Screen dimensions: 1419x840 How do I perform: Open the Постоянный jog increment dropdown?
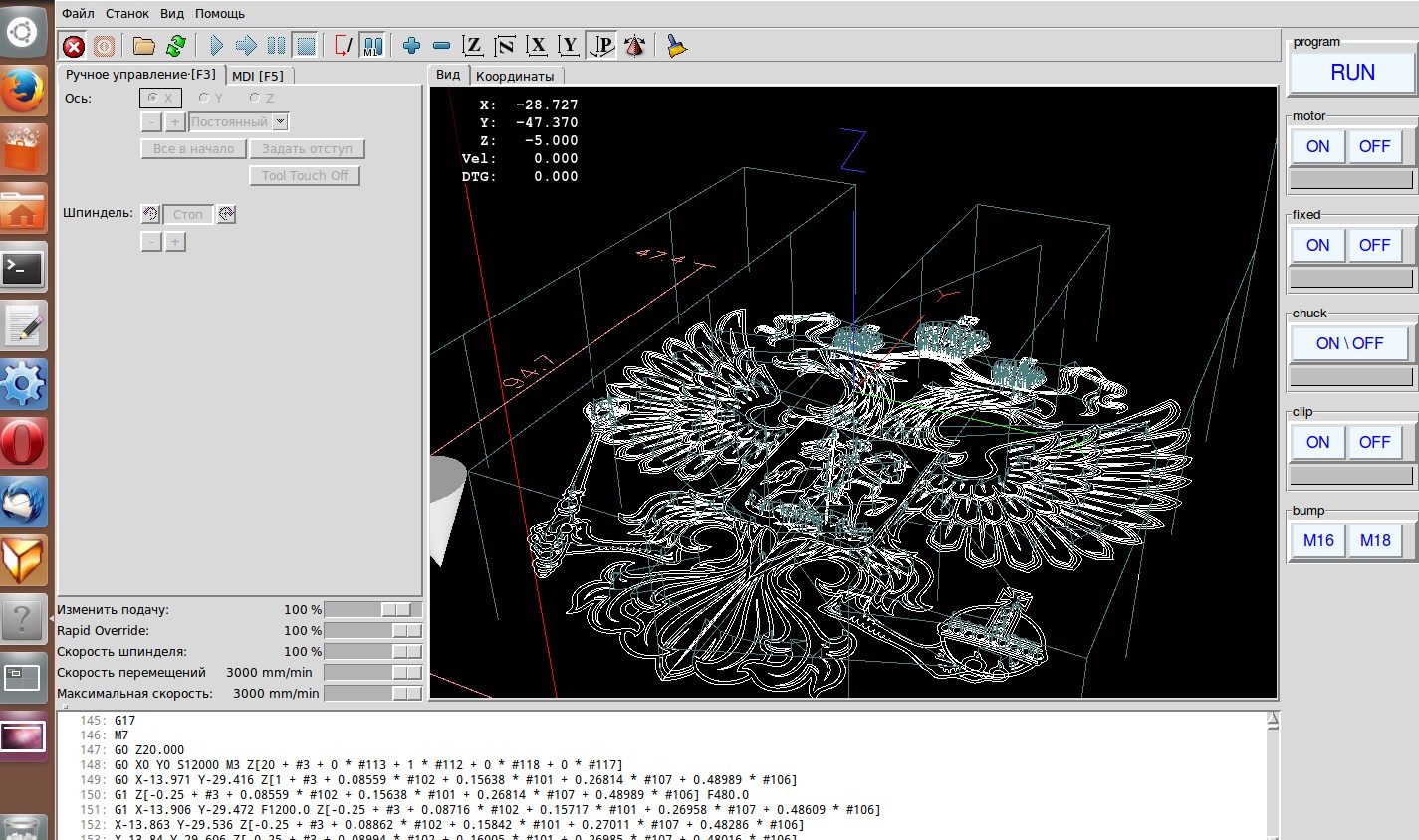[x=281, y=122]
